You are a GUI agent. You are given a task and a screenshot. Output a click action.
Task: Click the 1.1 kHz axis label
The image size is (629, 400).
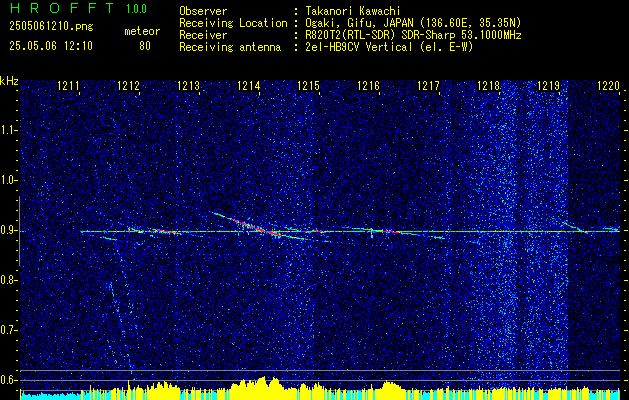click(x=9, y=130)
